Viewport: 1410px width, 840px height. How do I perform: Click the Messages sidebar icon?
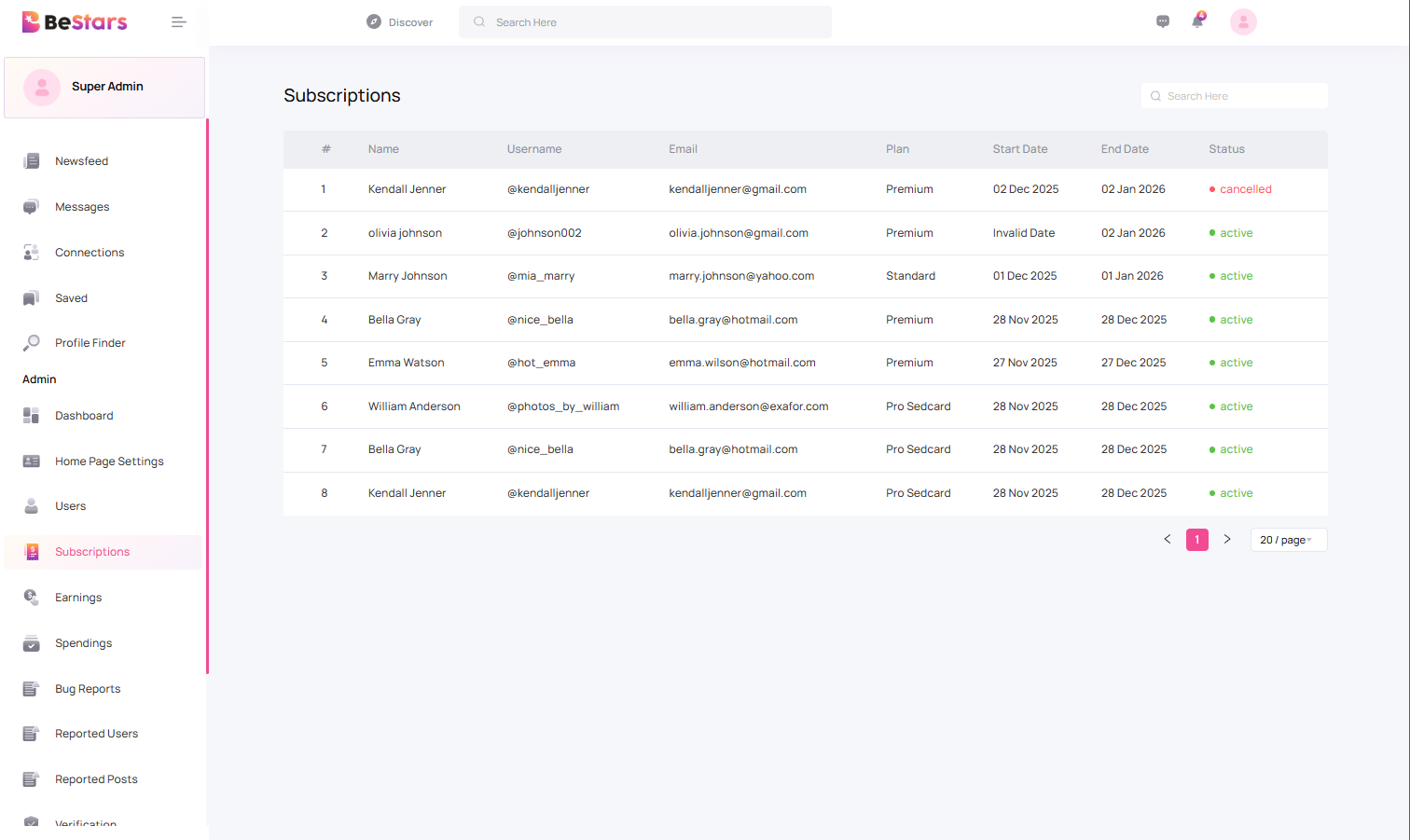click(32, 206)
